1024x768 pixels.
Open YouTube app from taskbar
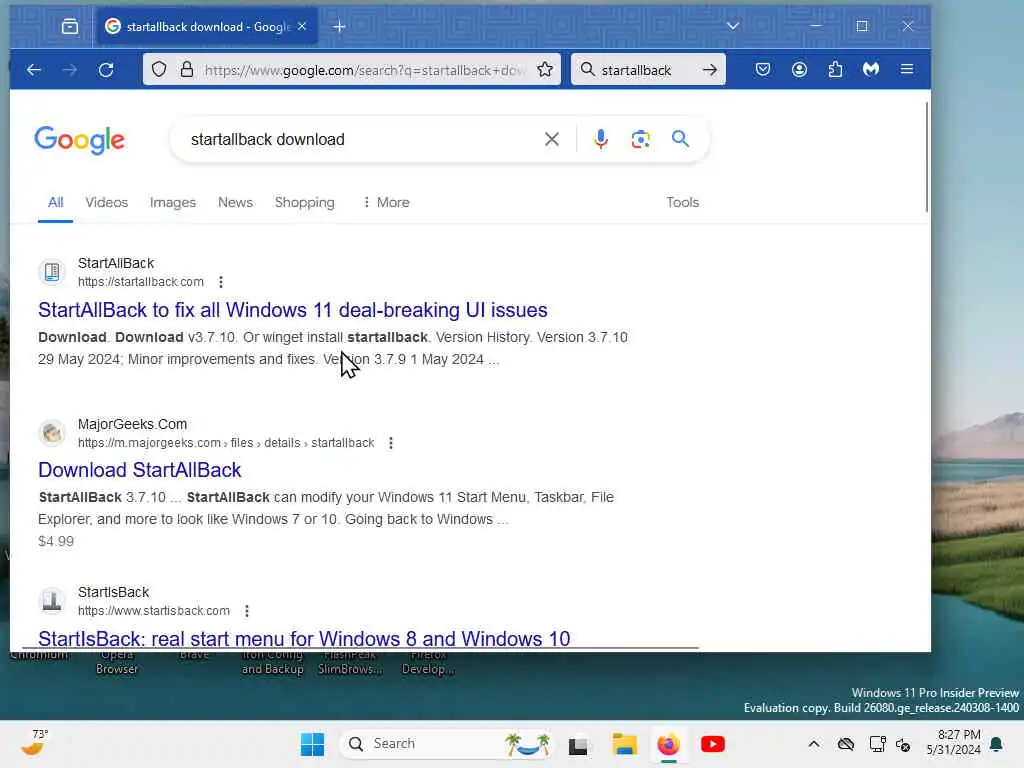tap(712, 744)
